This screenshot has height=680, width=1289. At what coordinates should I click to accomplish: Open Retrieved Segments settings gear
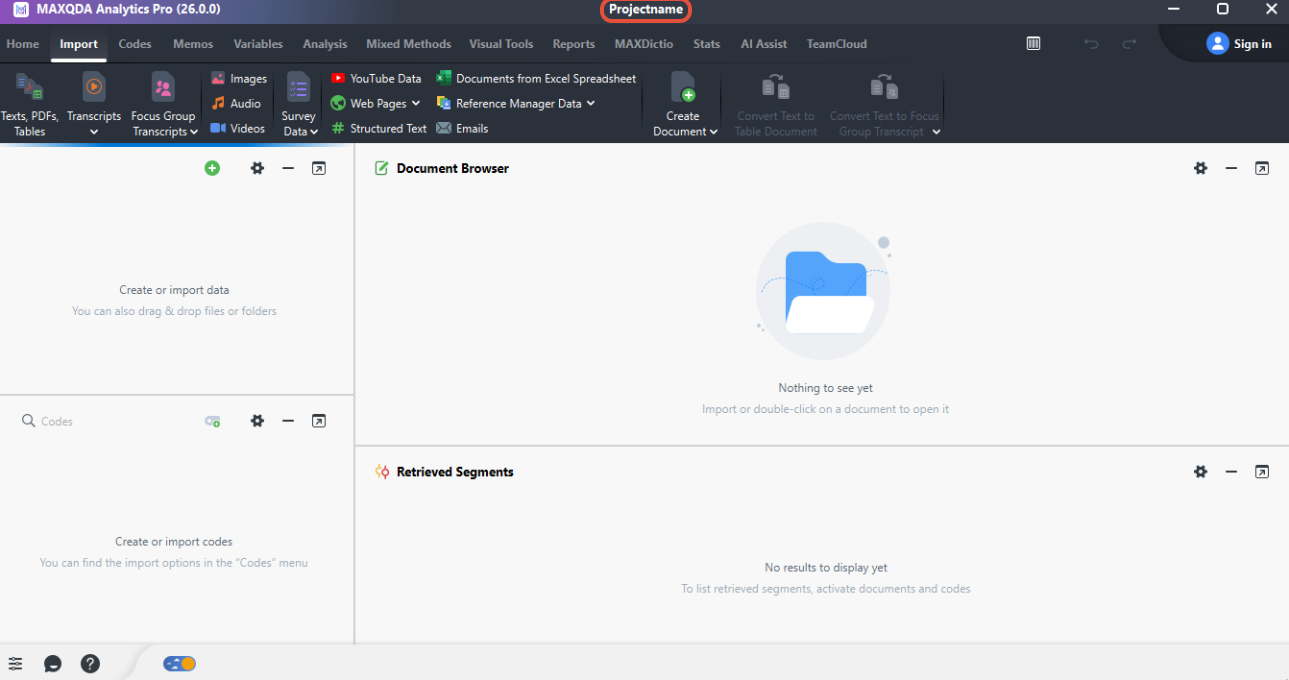coord(1201,472)
